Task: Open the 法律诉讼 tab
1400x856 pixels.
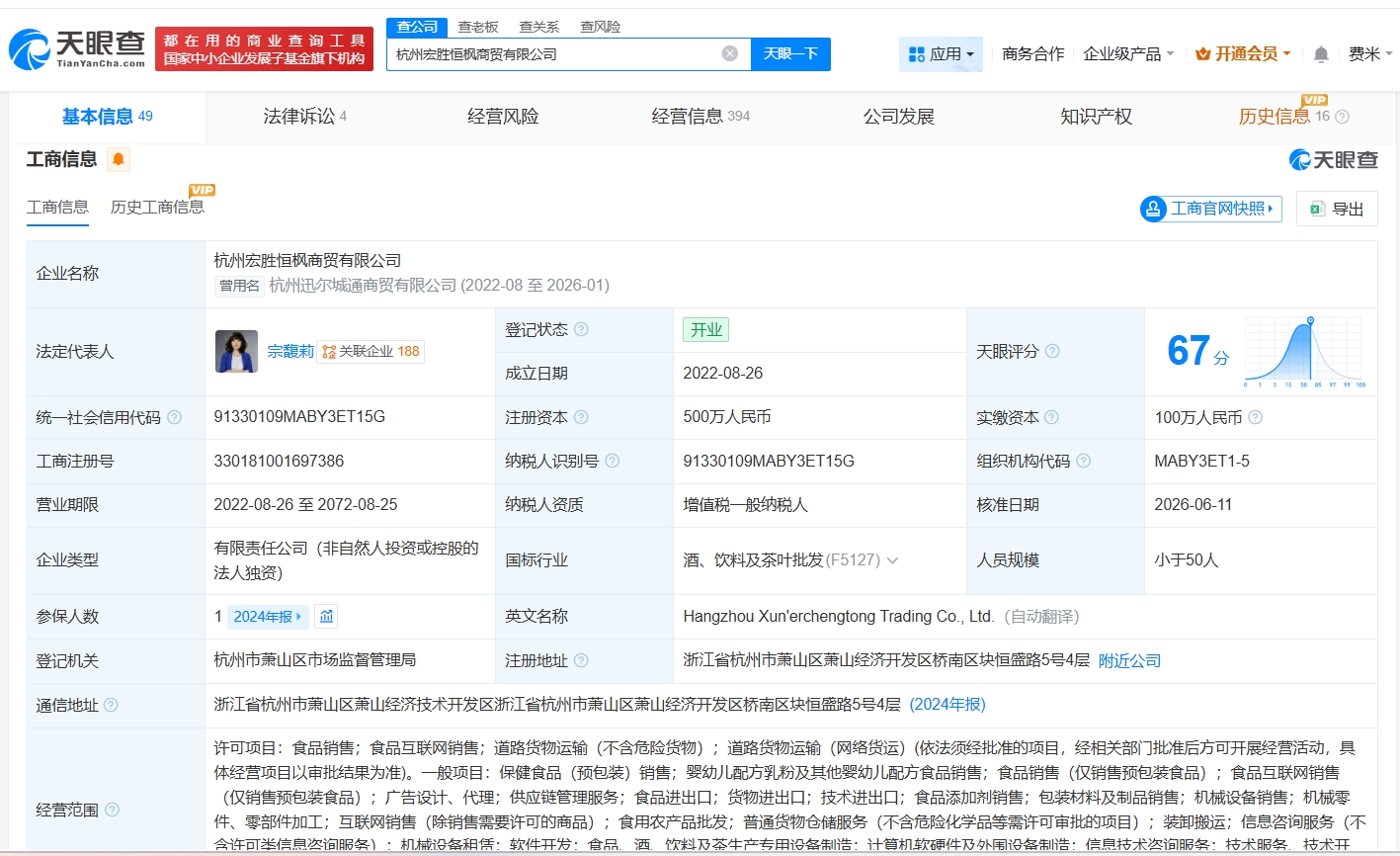Action: pos(305,117)
